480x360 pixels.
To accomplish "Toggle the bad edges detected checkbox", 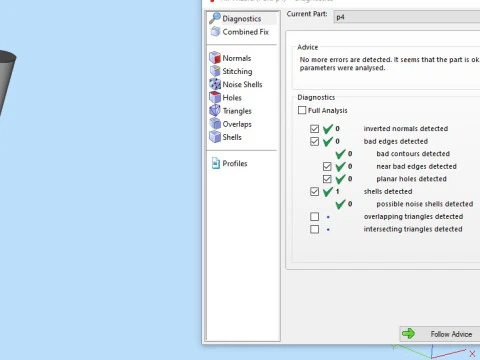I will click(x=314, y=141).
